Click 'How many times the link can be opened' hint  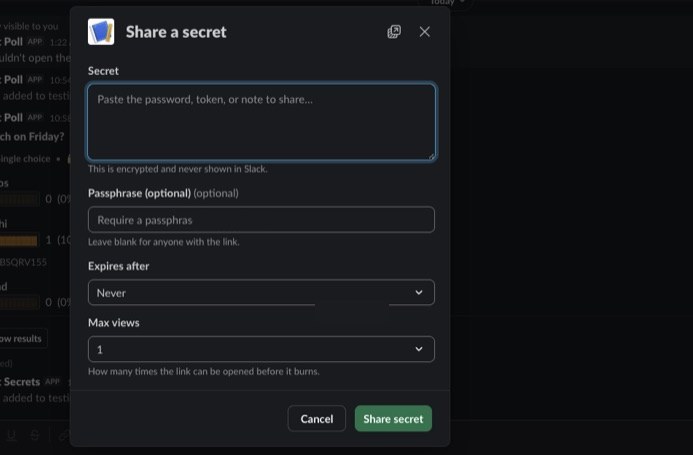pyautogui.click(x=203, y=371)
